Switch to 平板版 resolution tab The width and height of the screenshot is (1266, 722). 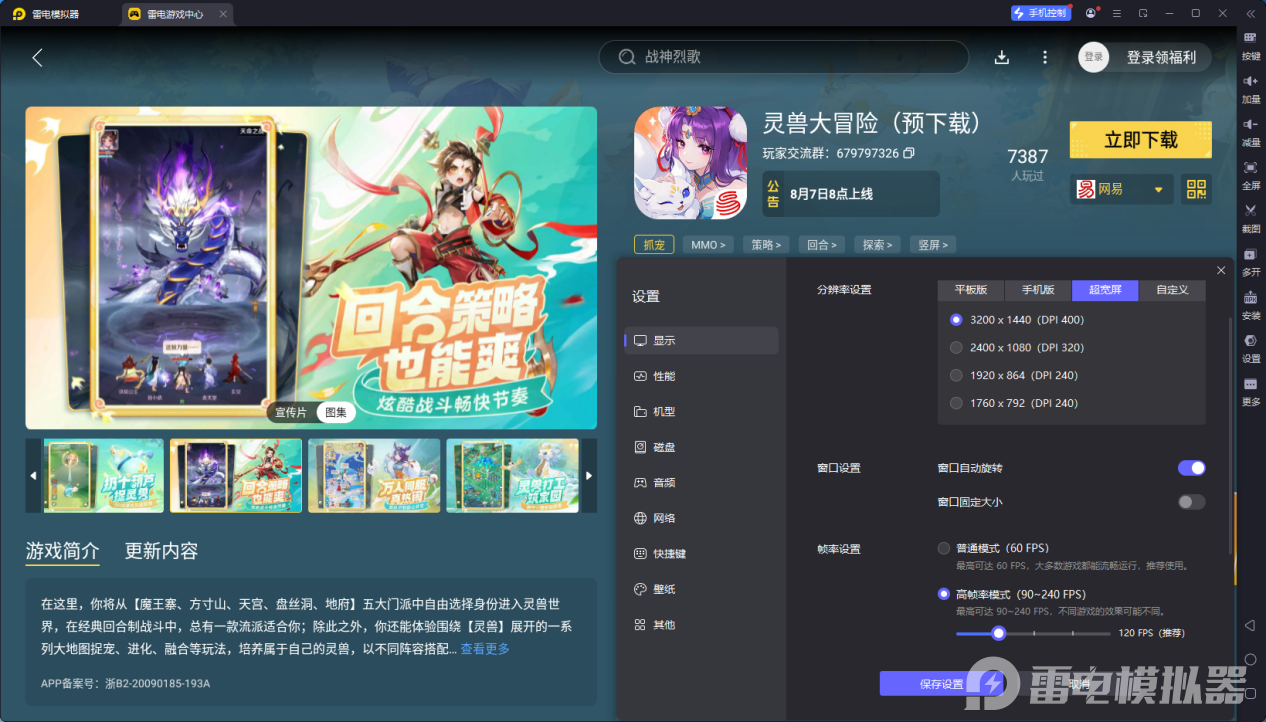coord(971,290)
